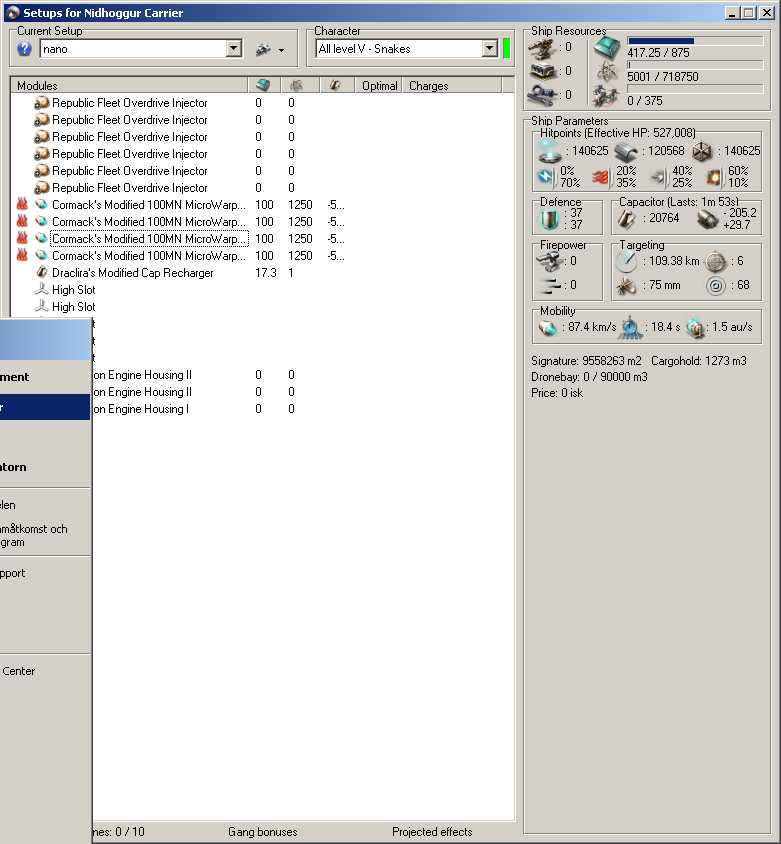
Task: Click the sensor strength icon showing 68
Action: point(716,285)
